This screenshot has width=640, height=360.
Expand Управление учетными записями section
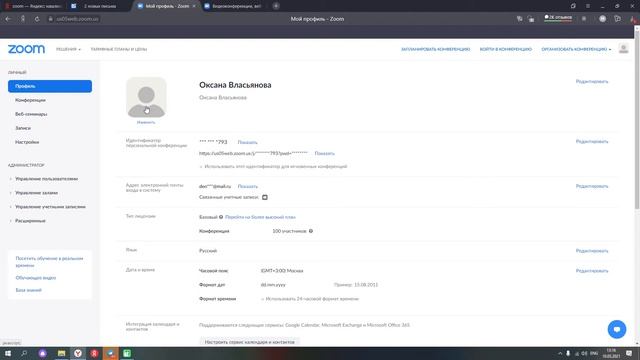click(x=50, y=207)
